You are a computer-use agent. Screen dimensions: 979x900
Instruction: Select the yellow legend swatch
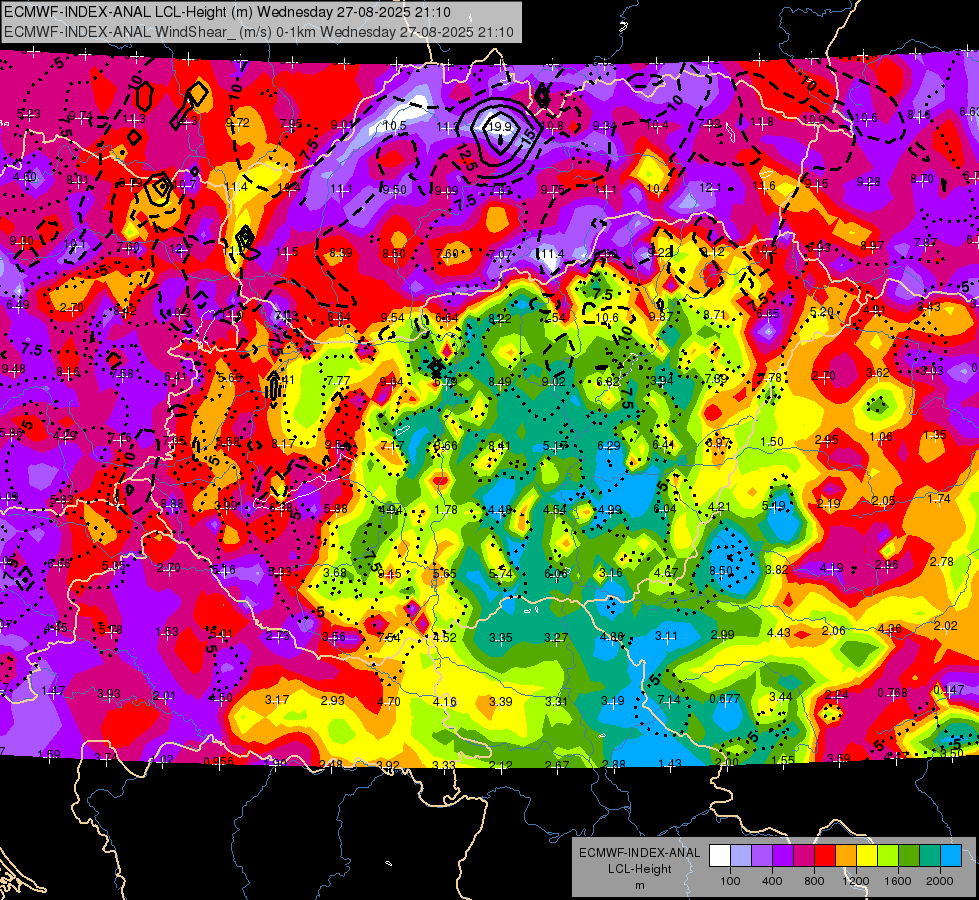tap(867, 856)
